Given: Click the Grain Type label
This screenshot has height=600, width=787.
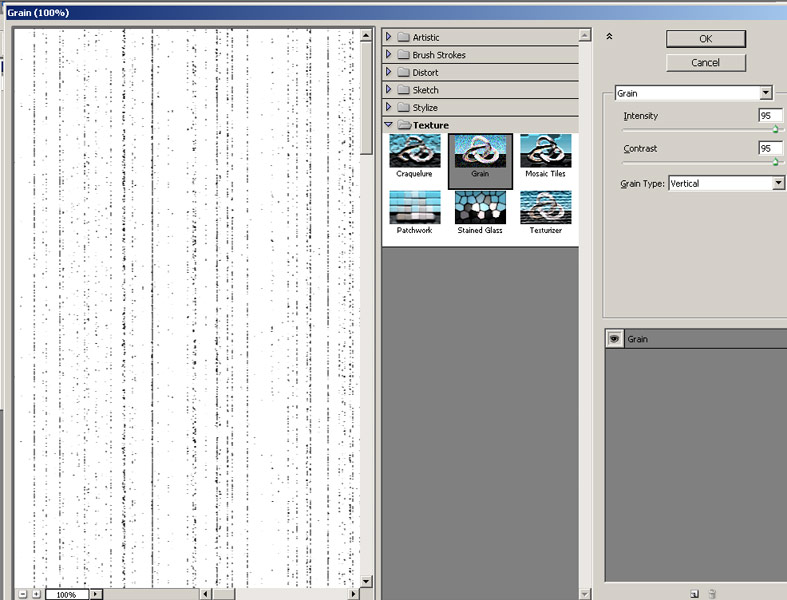Looking at the screenshot, I should [x=642, y=184].
